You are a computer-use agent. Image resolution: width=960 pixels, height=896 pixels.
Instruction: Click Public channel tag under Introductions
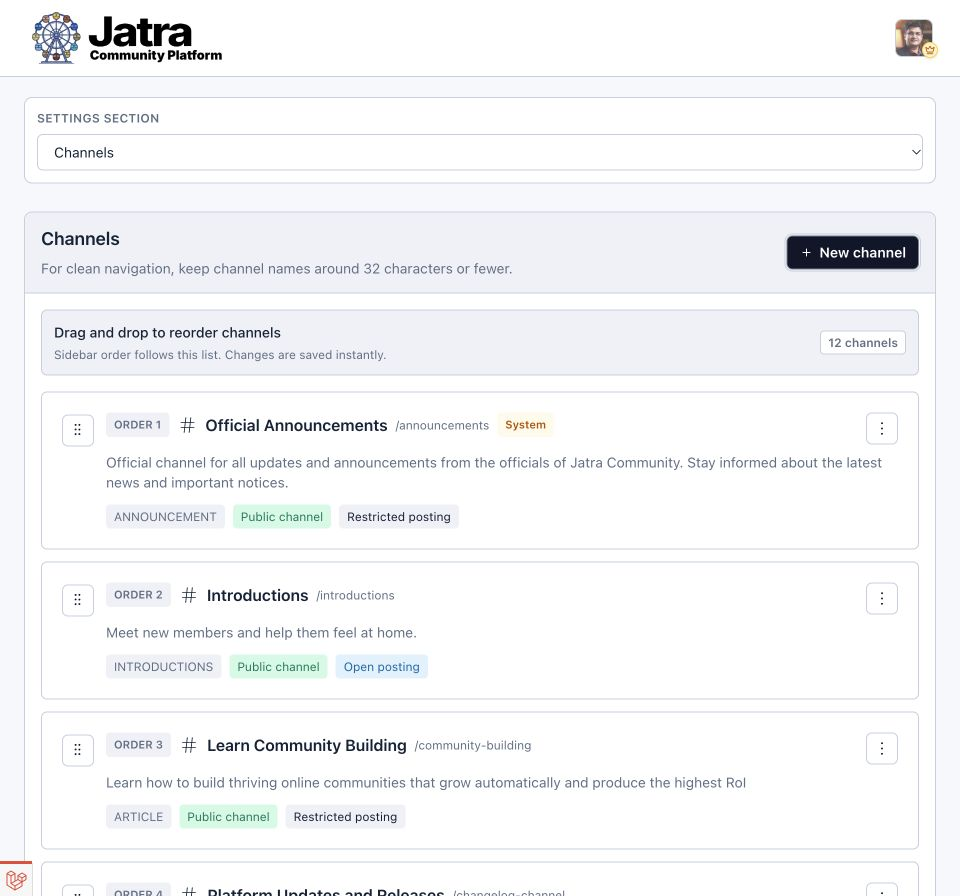click(x=279, y=667)
